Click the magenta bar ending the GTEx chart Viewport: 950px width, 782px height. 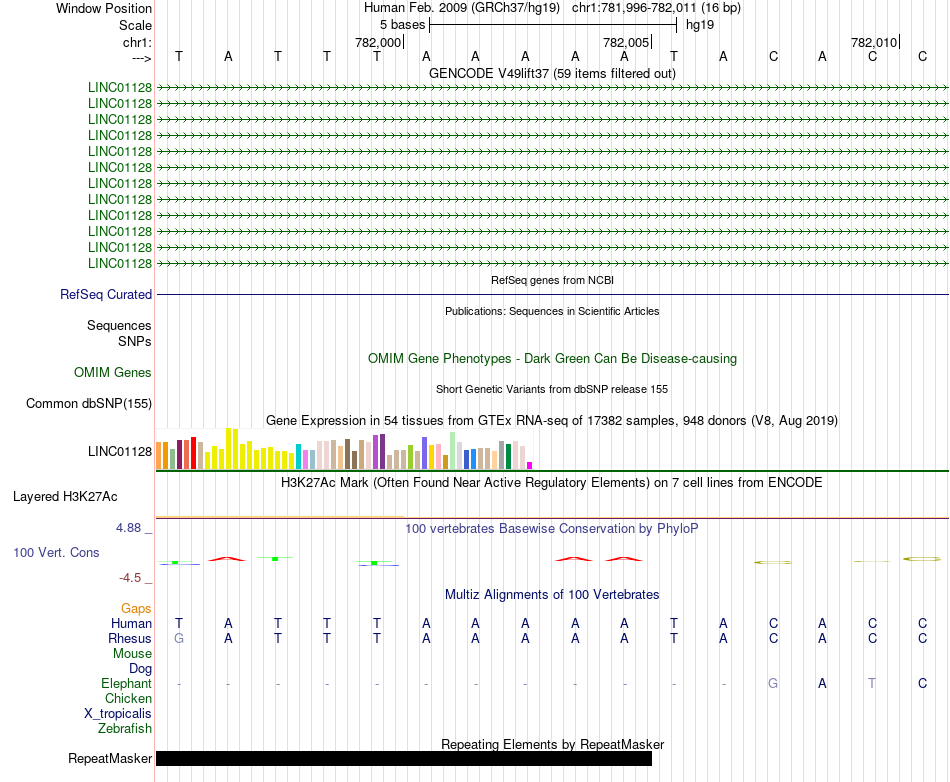click(530, 466)
